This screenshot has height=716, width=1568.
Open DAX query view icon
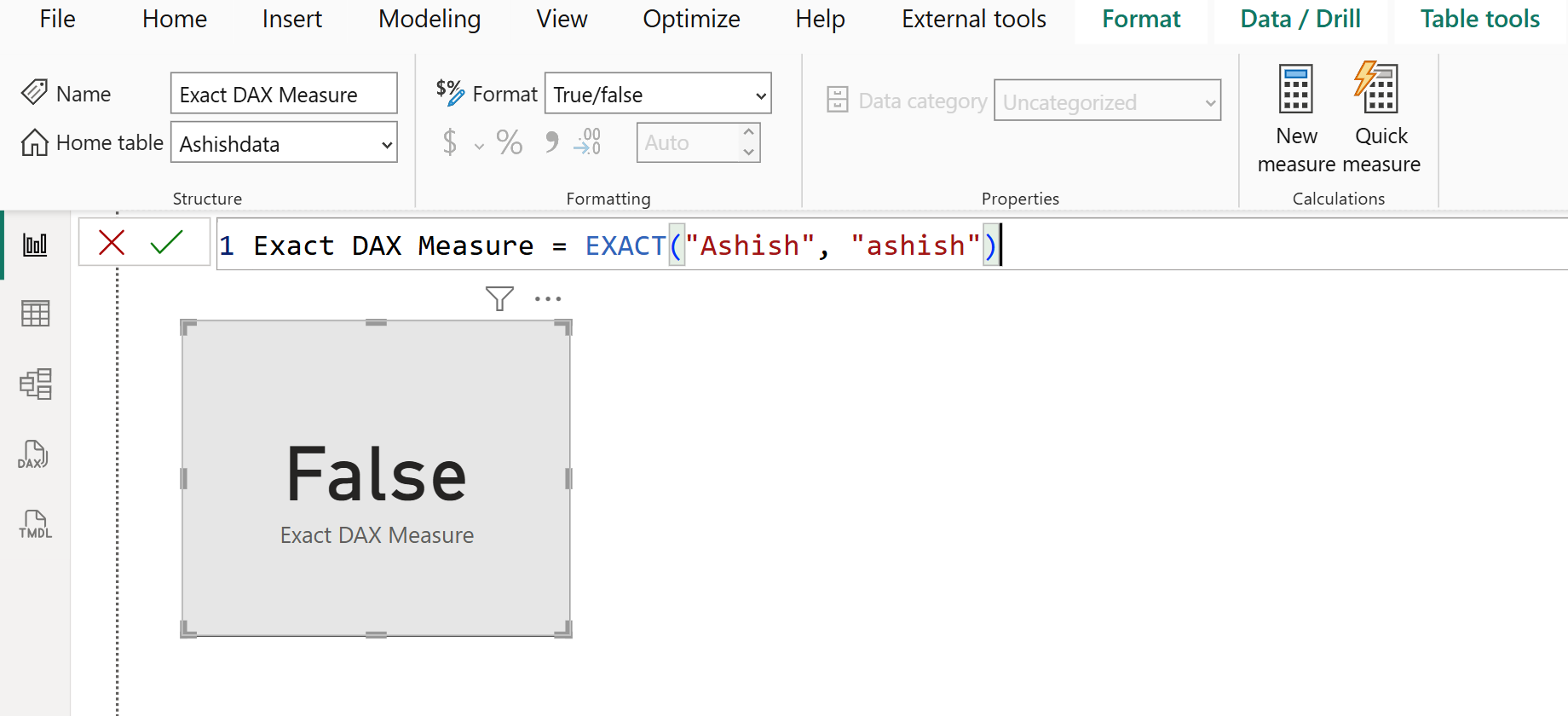pyautogui.click(x=35, y=454)
